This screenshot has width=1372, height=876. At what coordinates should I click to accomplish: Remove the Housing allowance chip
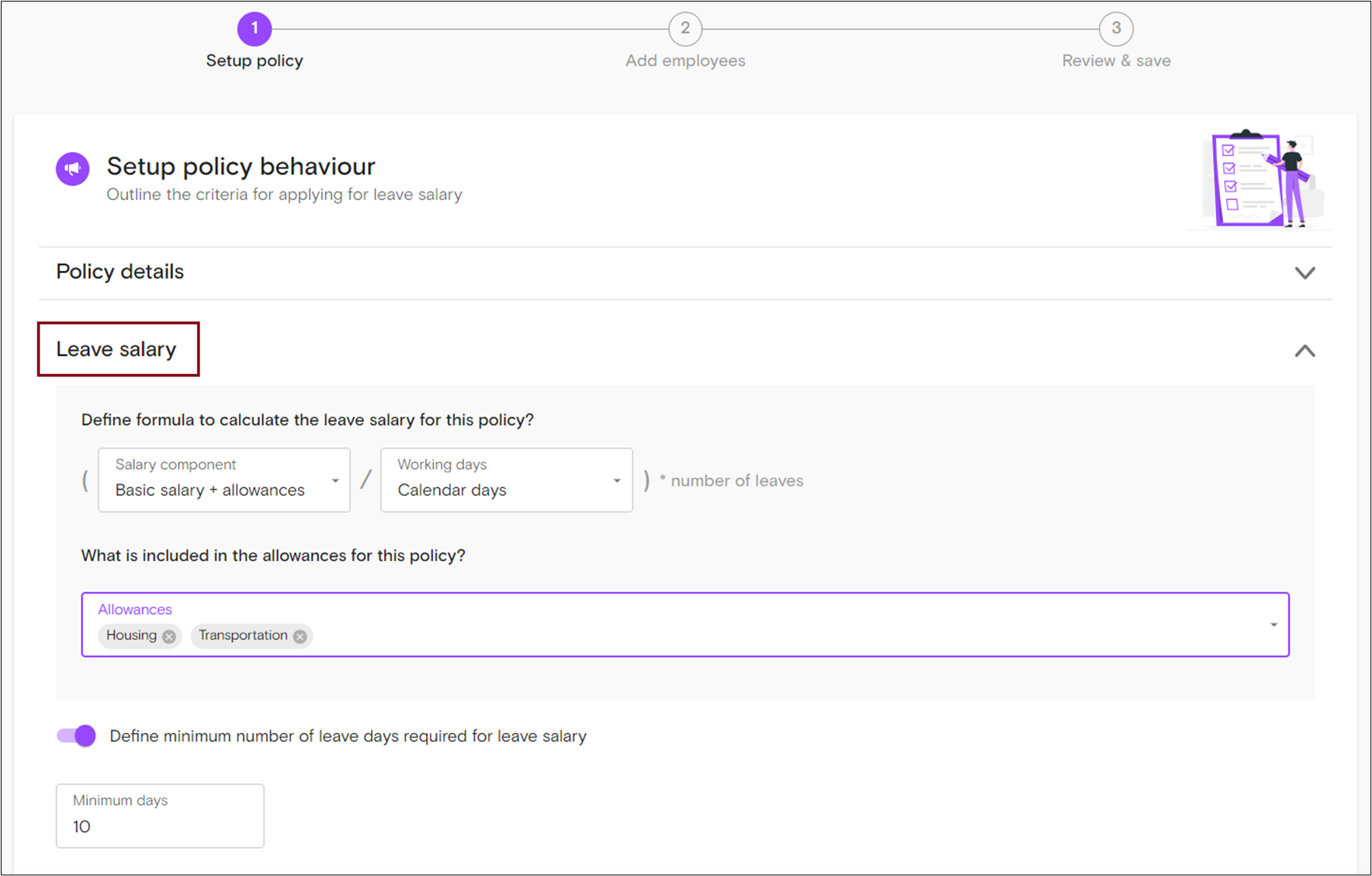[169, 636]
